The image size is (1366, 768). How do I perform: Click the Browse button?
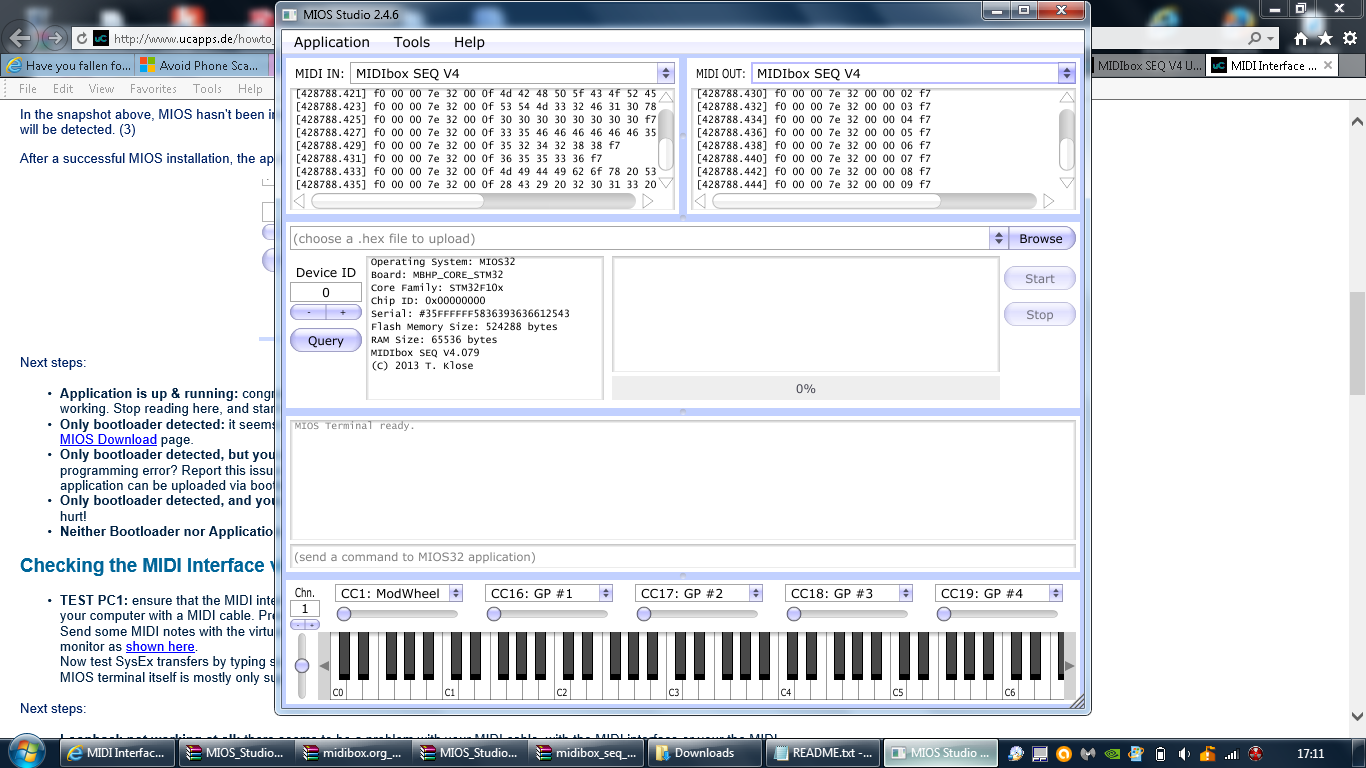1041,238
